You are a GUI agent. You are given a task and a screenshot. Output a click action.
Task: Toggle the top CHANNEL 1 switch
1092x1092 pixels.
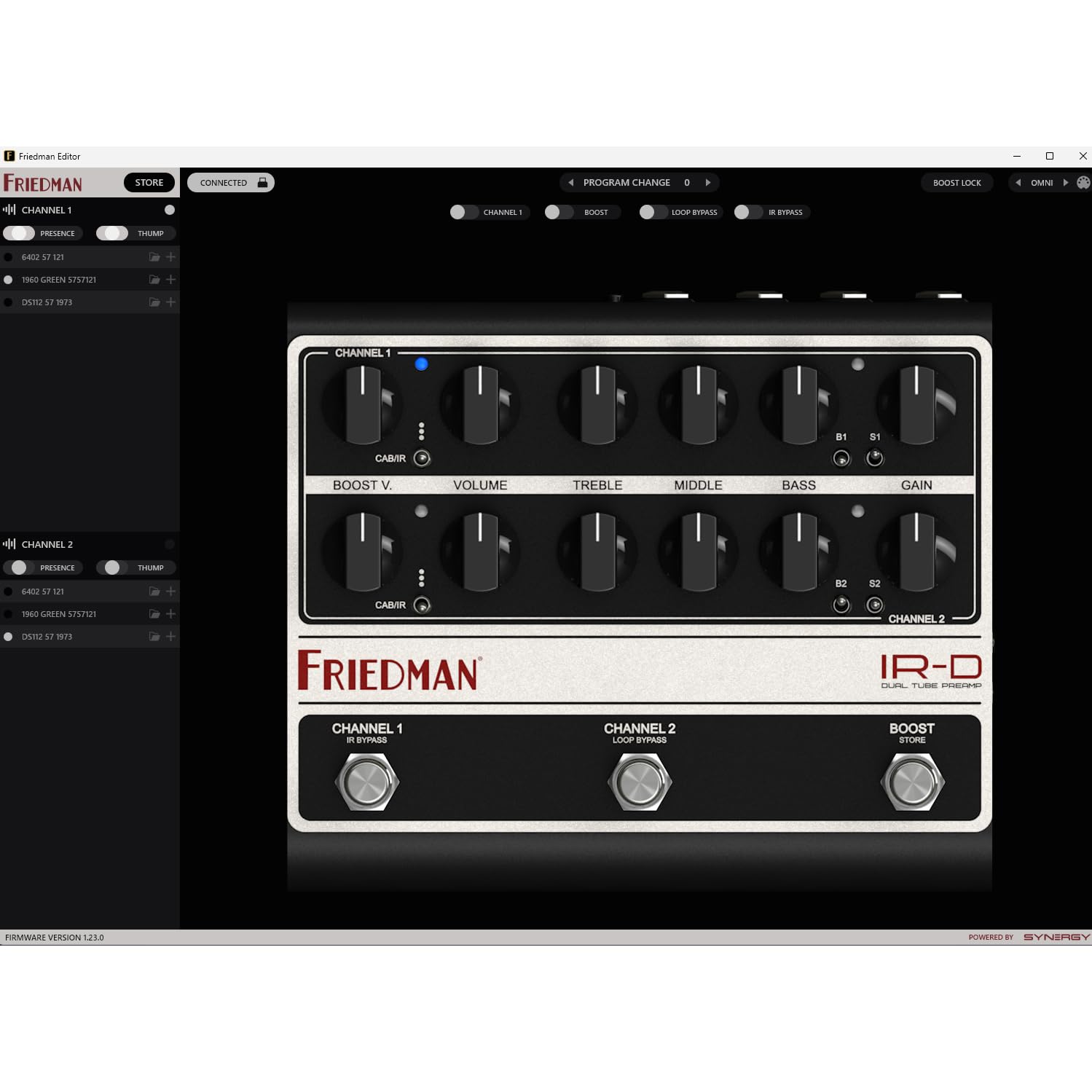pyautogui.click(x=464, y=212)
